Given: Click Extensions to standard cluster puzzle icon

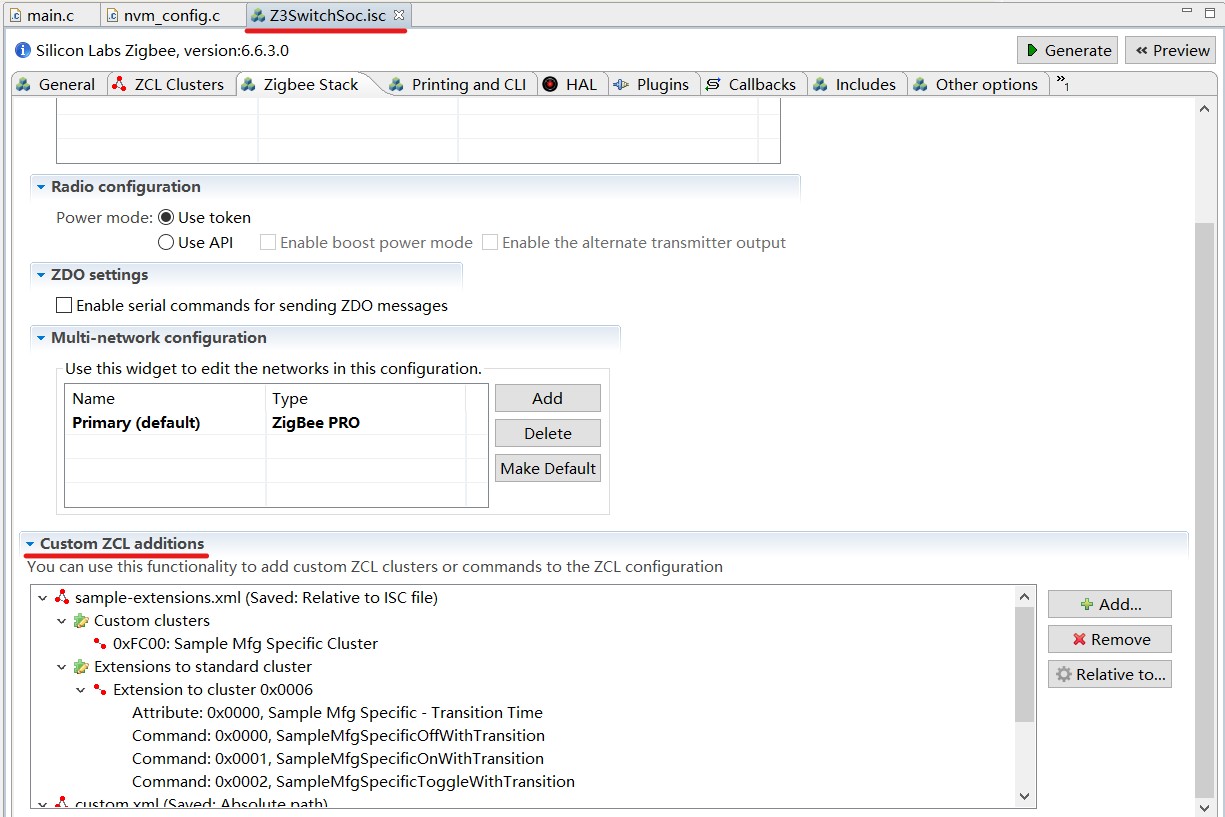Looking at the screenshot, I should coord(81,667).
